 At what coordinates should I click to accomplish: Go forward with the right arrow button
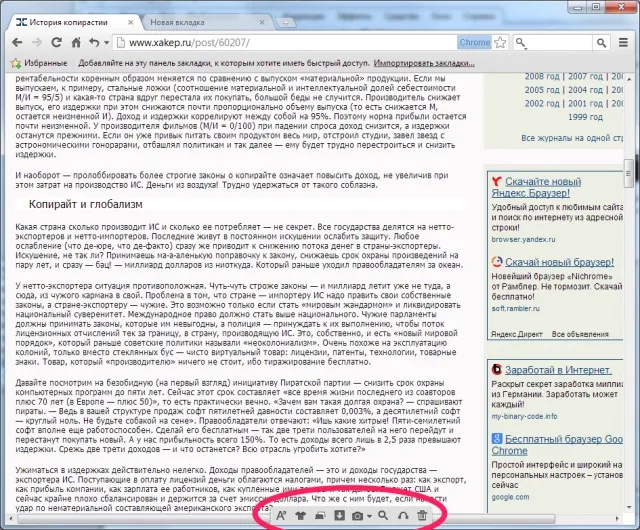click(37, 42)
